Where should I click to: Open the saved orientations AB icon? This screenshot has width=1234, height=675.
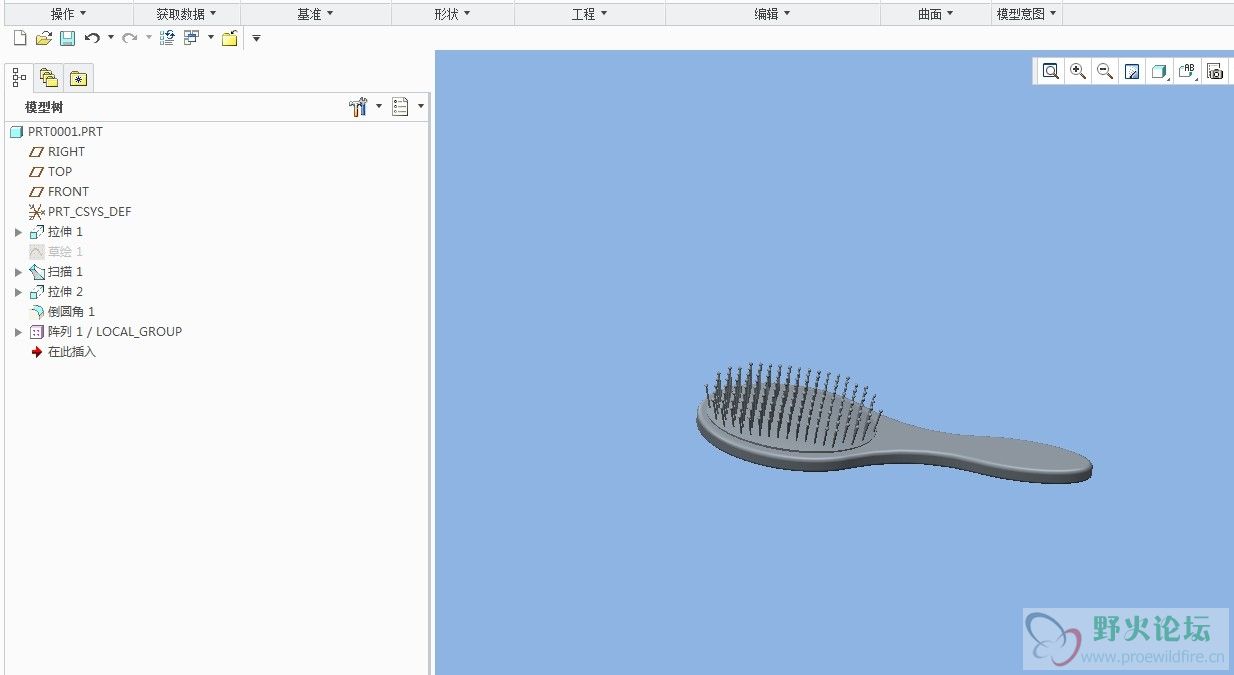(1188, 71)
